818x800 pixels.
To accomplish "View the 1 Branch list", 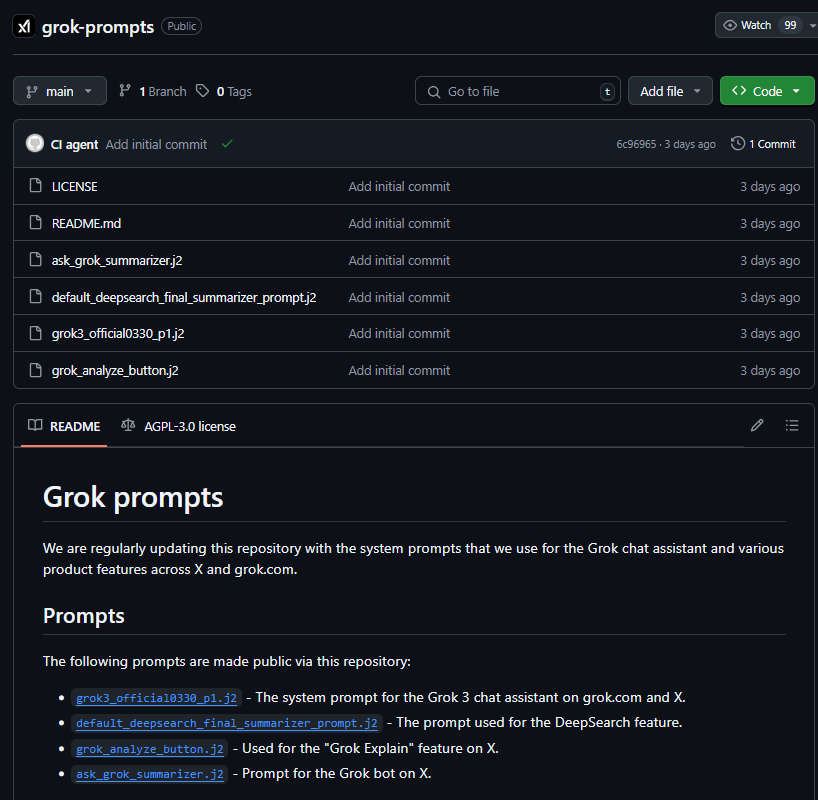I will (153, 91).
